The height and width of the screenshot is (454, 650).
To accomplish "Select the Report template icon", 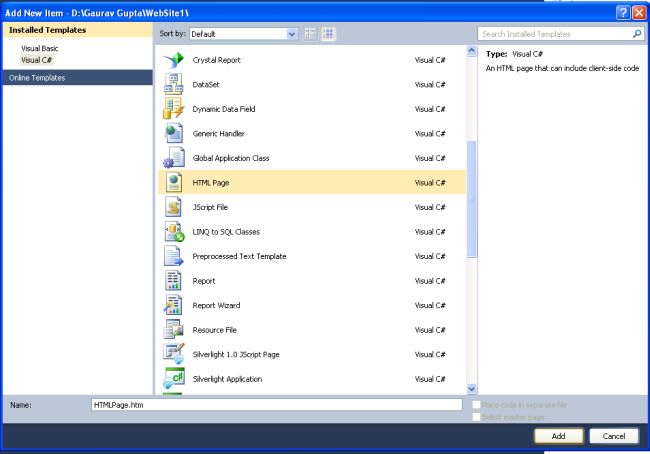I will (x=174, y=281).
